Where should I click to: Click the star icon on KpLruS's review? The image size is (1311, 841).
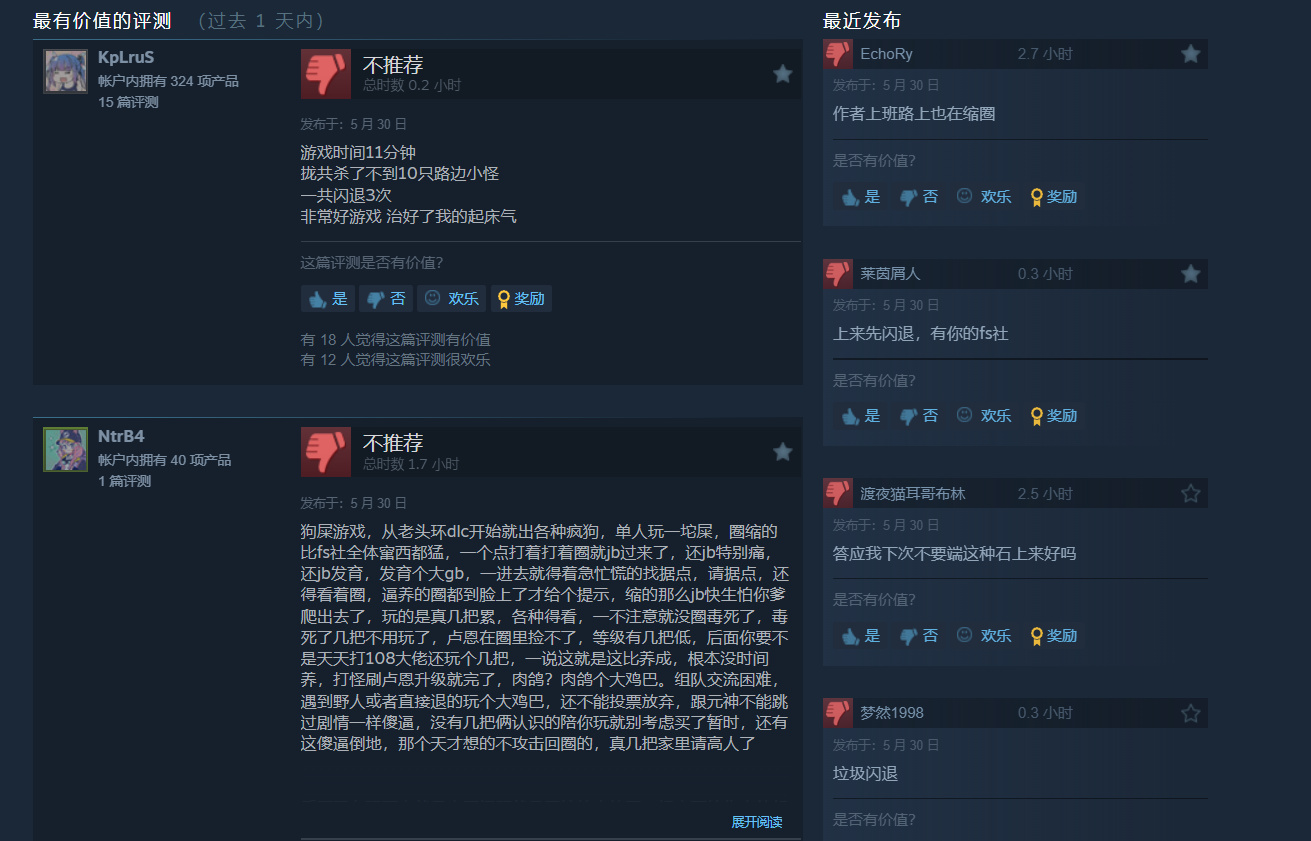(783, 74)
